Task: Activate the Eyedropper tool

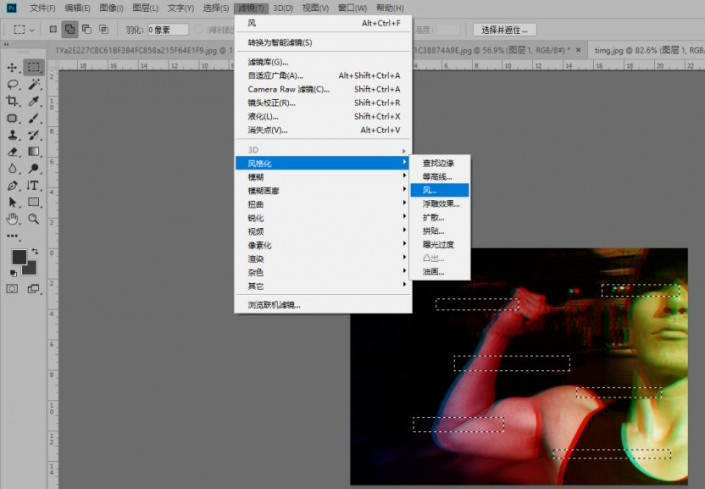Action: pos(34,102)
